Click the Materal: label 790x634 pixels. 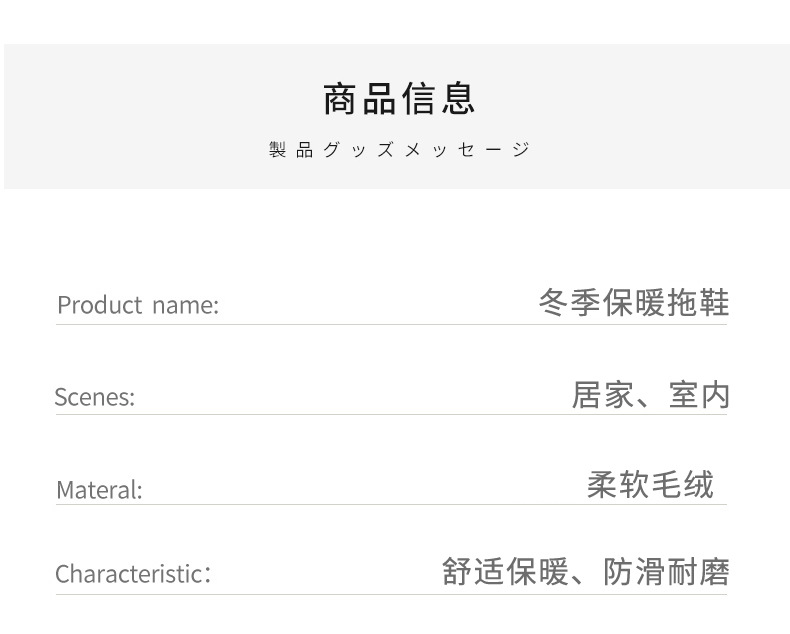pos(99,490)
